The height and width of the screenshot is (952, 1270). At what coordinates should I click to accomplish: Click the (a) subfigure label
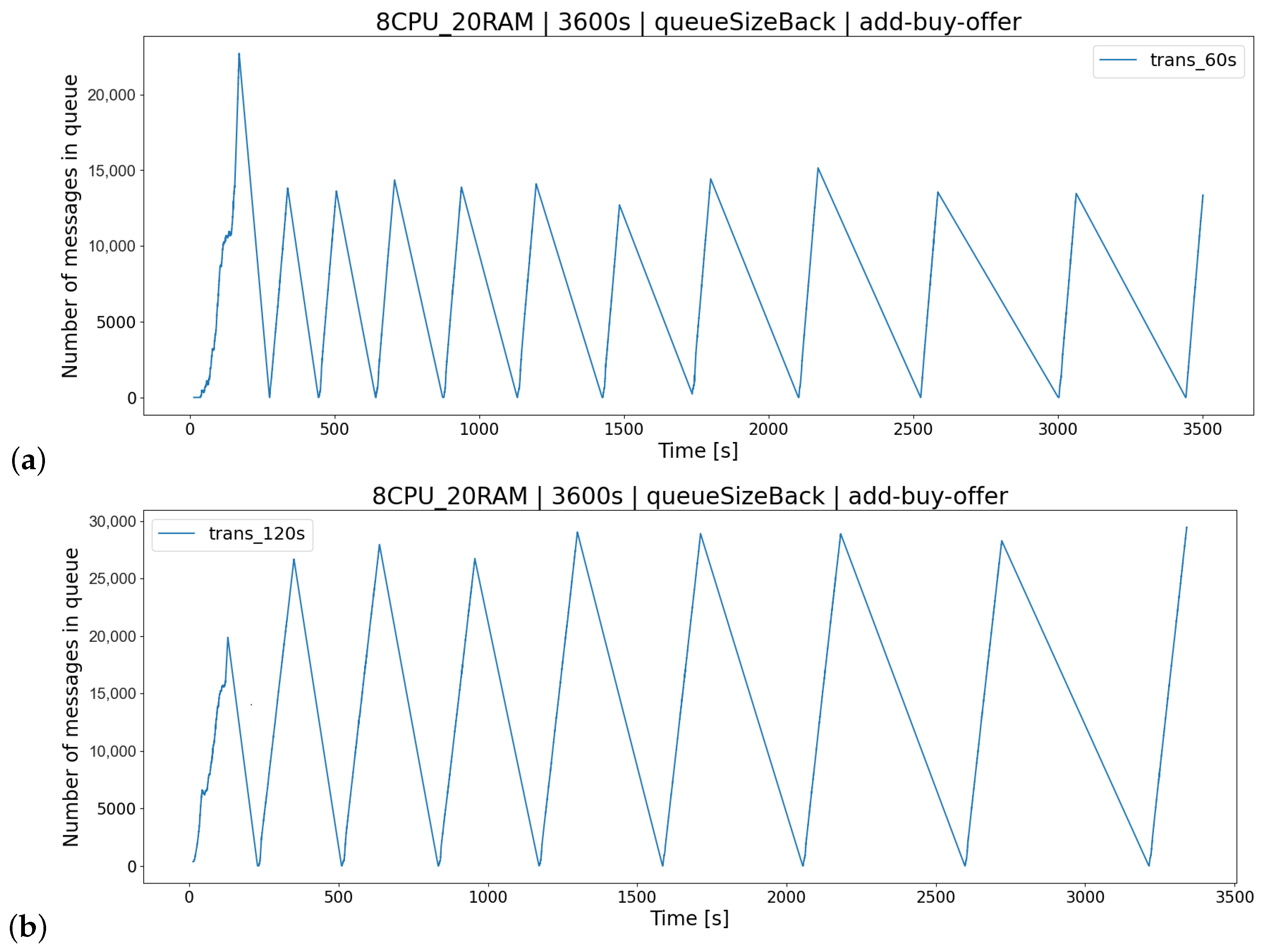[x=28, y=460]
